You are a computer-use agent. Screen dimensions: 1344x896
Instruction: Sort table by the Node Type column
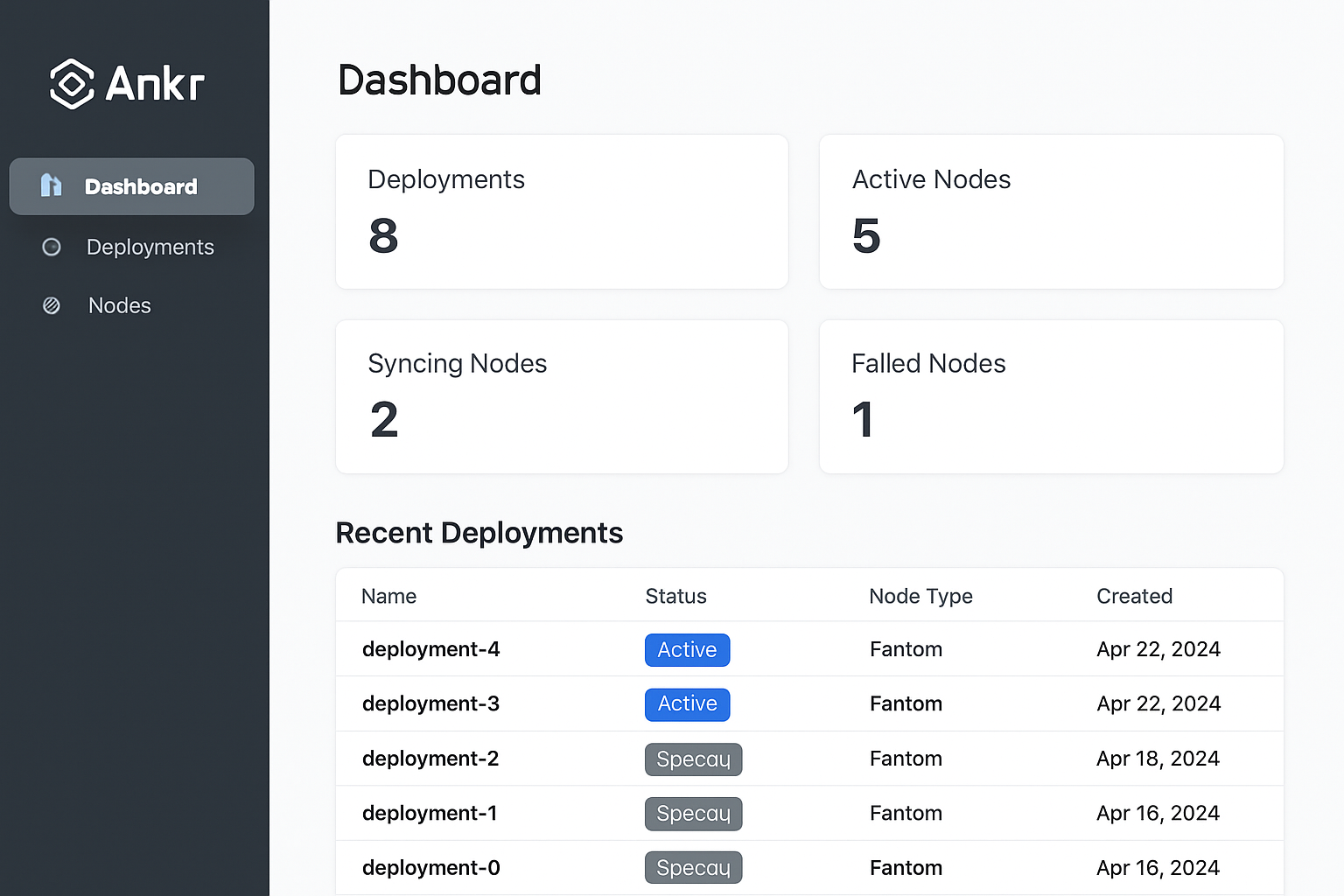point(920,596)
